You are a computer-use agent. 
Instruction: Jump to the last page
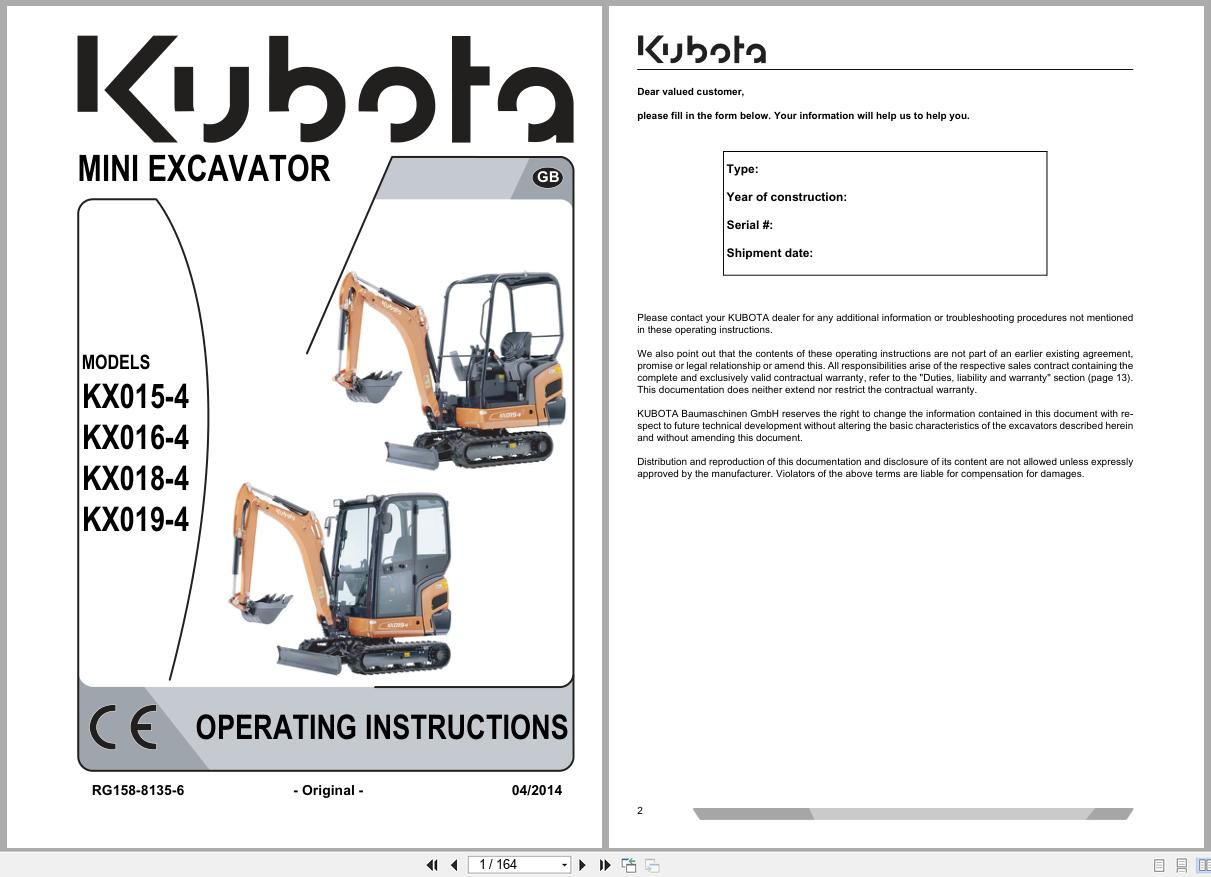tap(605, 864)
